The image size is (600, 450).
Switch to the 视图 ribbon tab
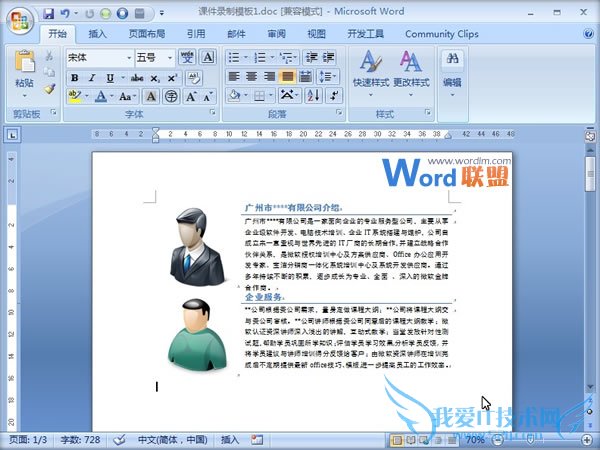click(x=316, y=34)
